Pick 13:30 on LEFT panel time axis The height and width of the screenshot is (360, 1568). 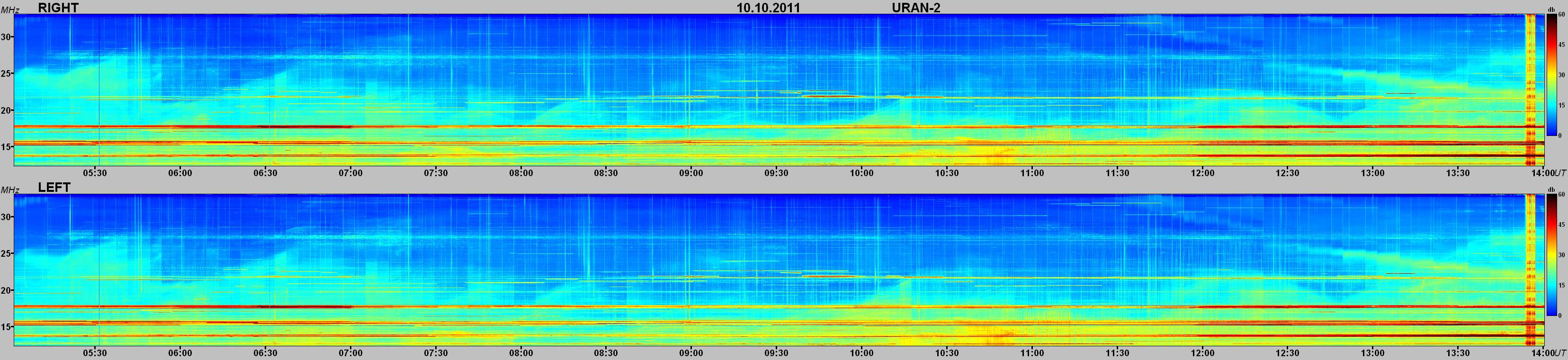[x=1459, y=353]
